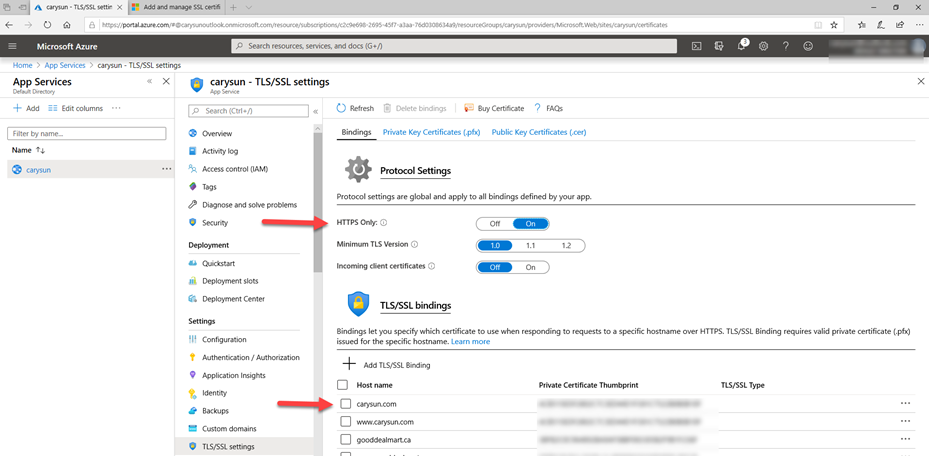Open Custom domains menu item
Viewport: 929px width, 456px height.
point(231,428)
